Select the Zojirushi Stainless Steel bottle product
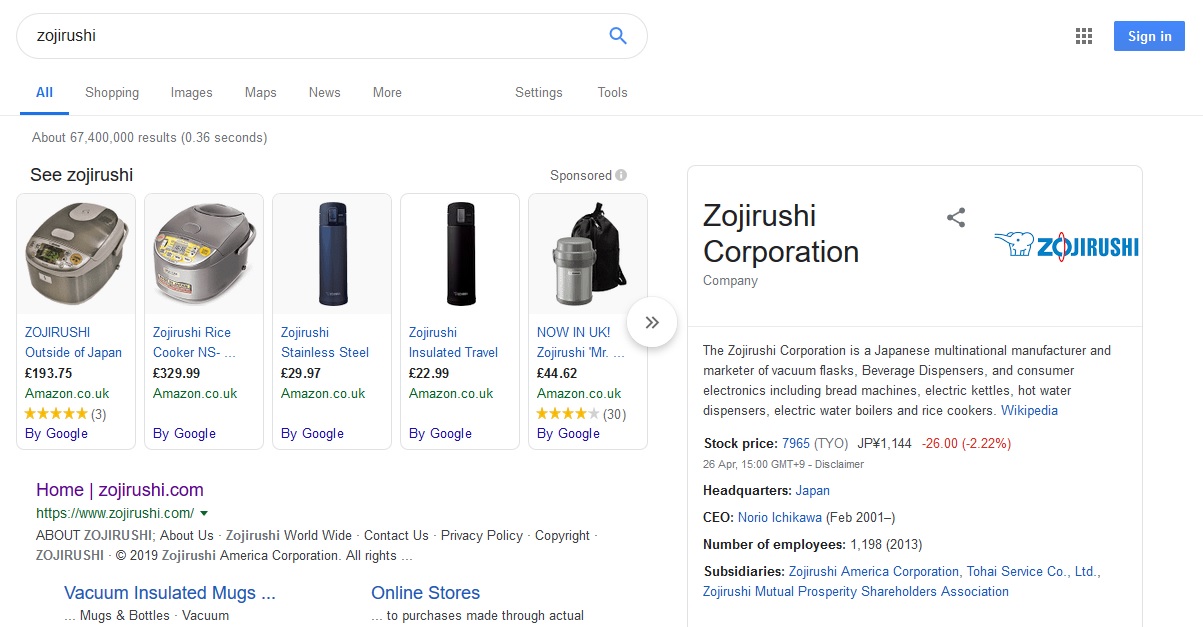Image resolution: width=1203 pixels, height=627 pixels. (x=332, y=321)
